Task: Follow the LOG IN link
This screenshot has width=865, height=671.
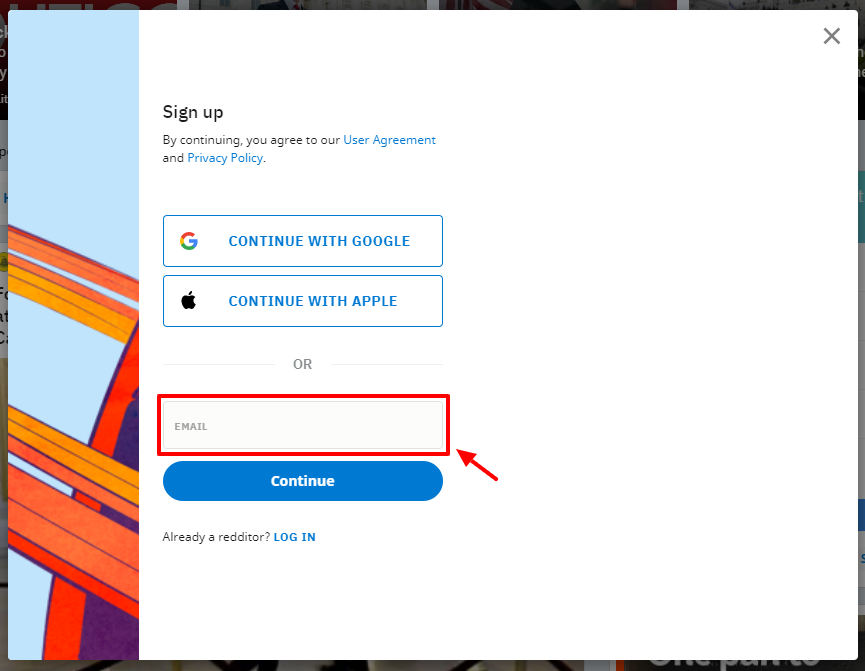Action: pos(295,537)
